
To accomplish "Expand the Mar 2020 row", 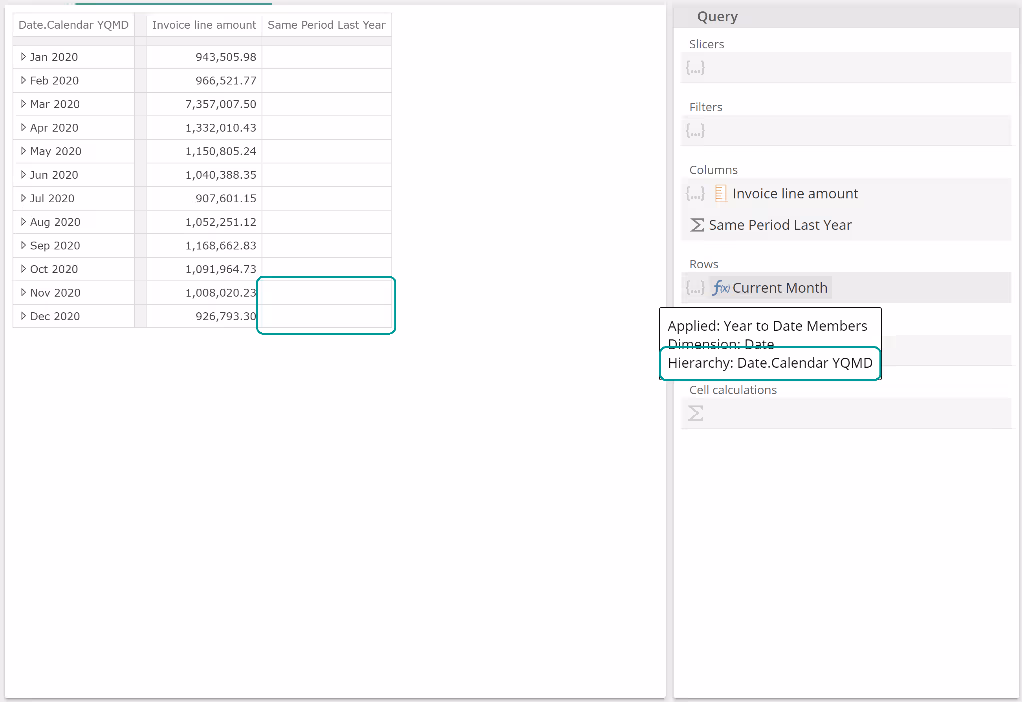I will pos(23,104).
